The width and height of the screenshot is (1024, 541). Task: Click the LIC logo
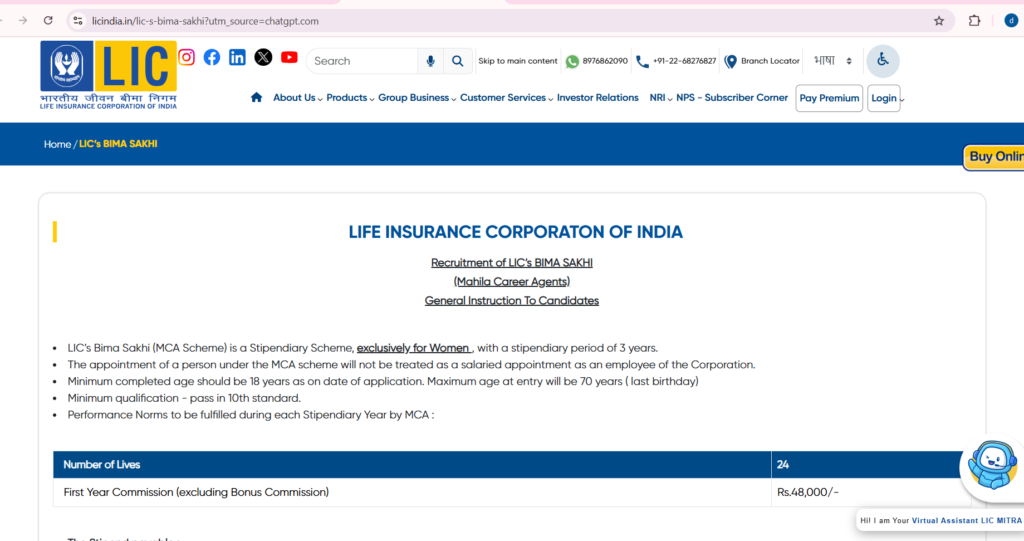tap(108, 74)
